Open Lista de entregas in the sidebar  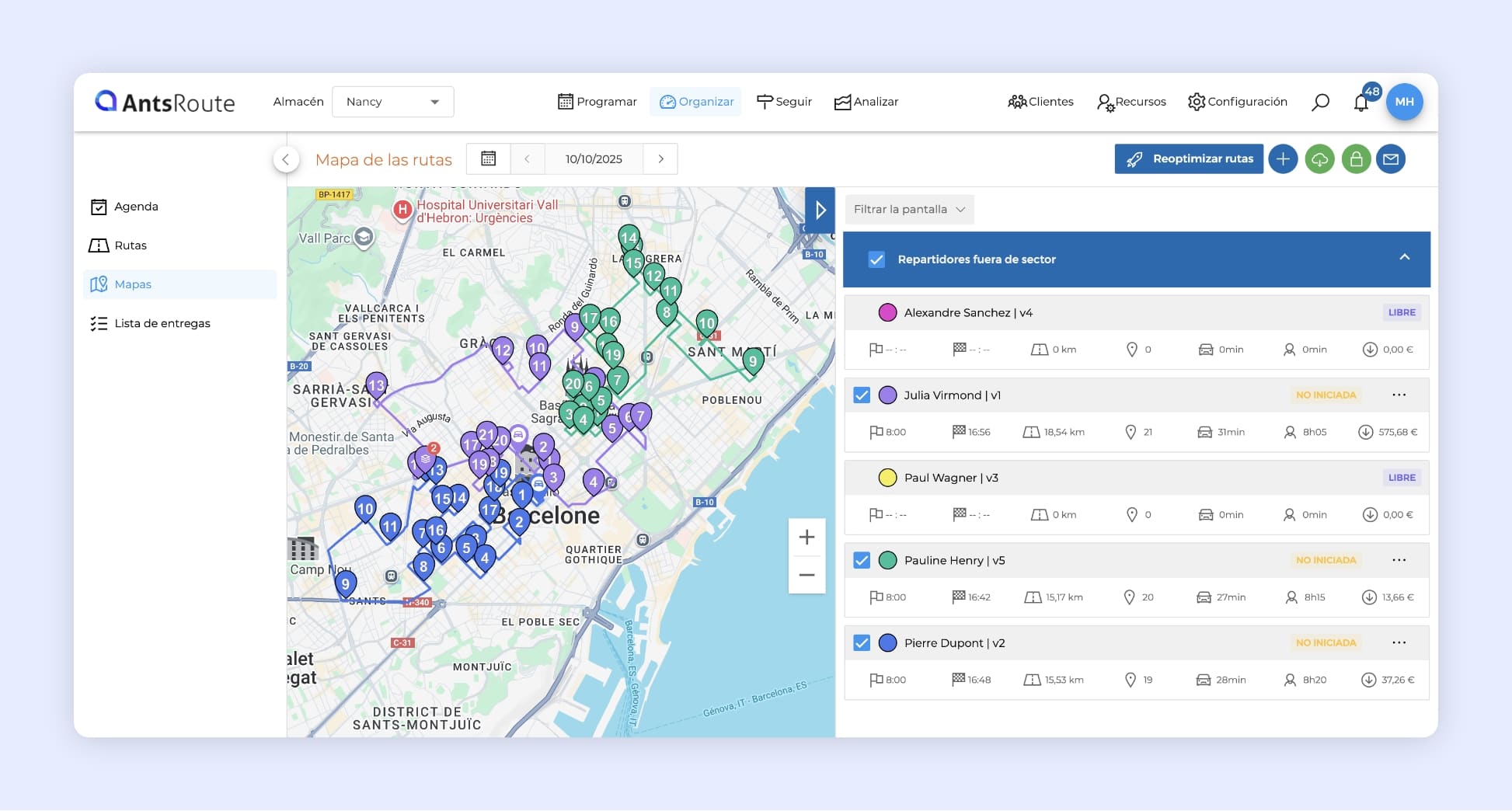(162, 323)
